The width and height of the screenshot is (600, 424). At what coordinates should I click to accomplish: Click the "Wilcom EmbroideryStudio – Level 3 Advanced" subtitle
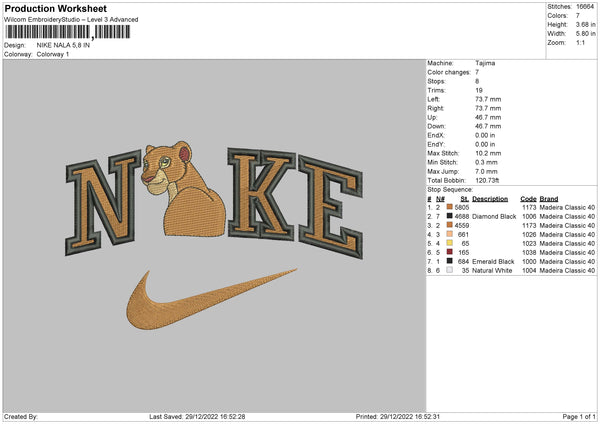coord(71,20)
